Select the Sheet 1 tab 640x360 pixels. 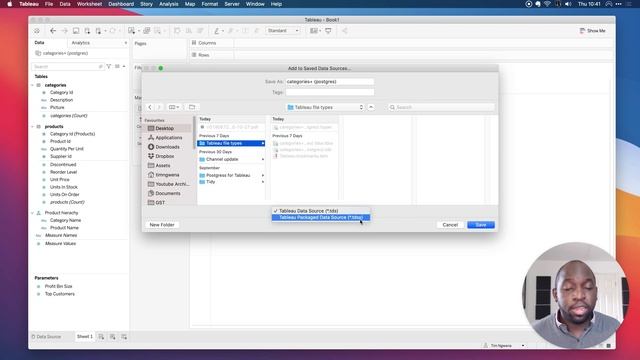pyautogui.click(x=84, y=337)
